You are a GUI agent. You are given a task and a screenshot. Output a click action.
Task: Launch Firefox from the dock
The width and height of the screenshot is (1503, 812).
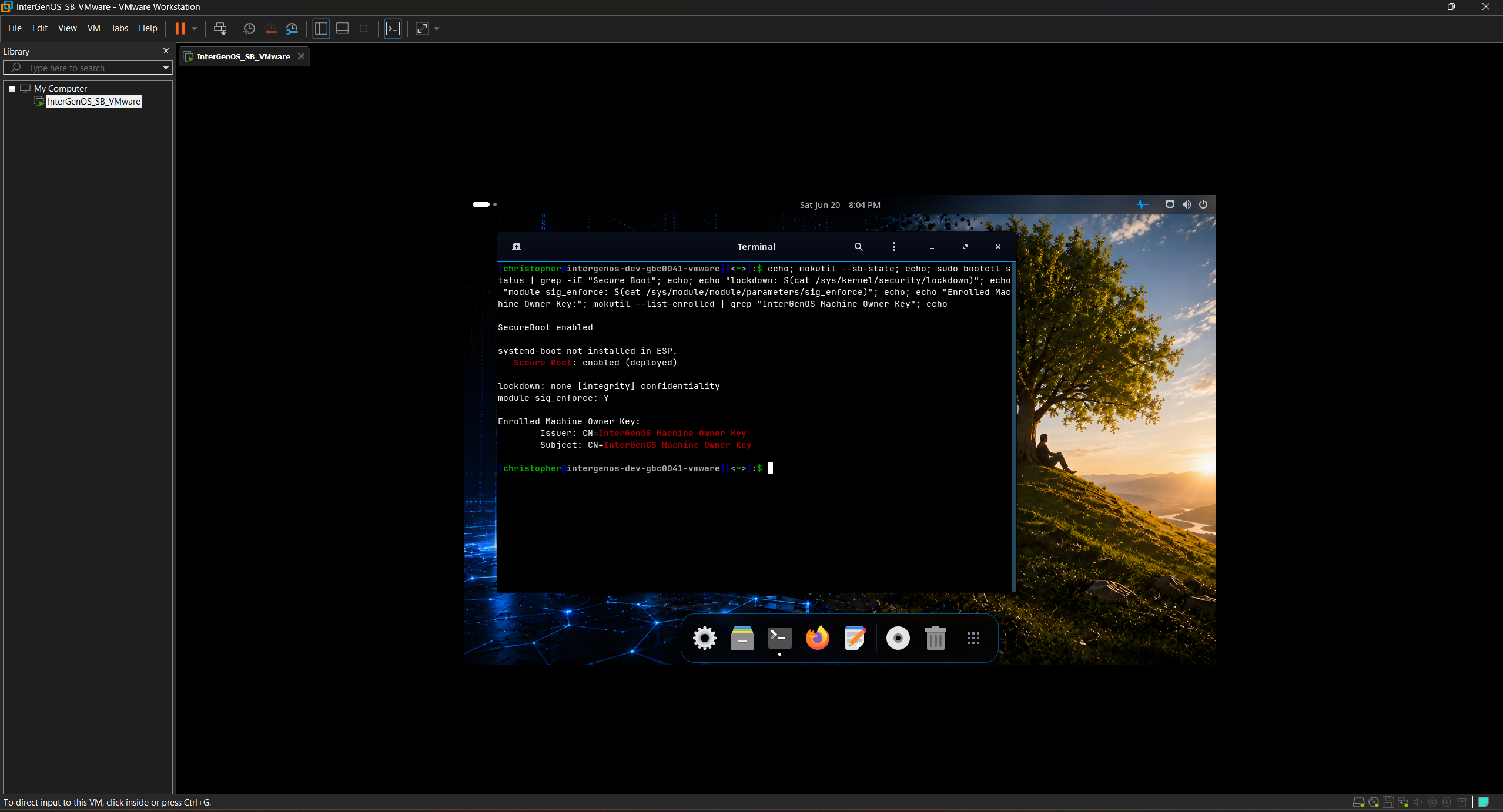point(818,638)
